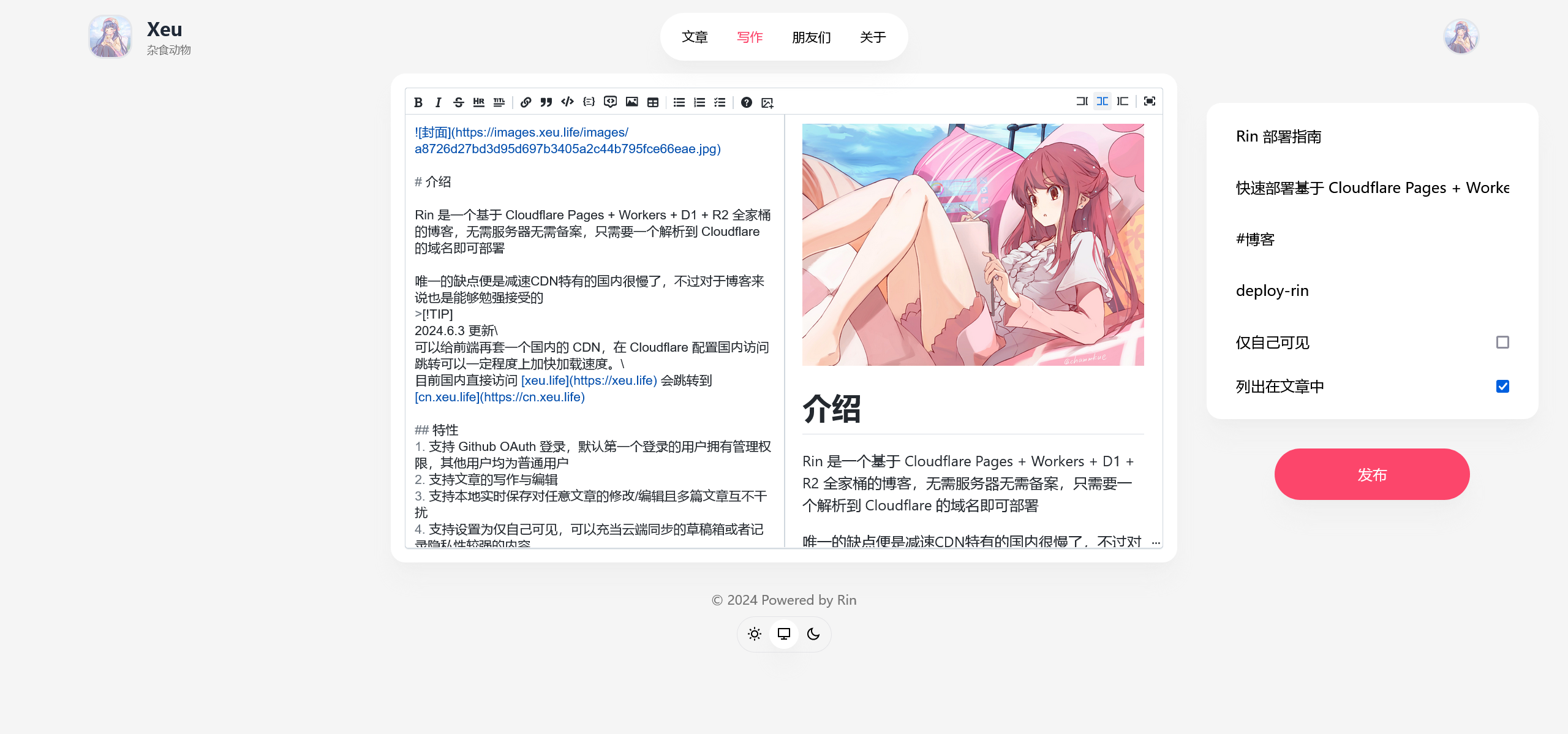Apply italic formatting
This screenshot has height=734, width=1568.
point(438,102)
